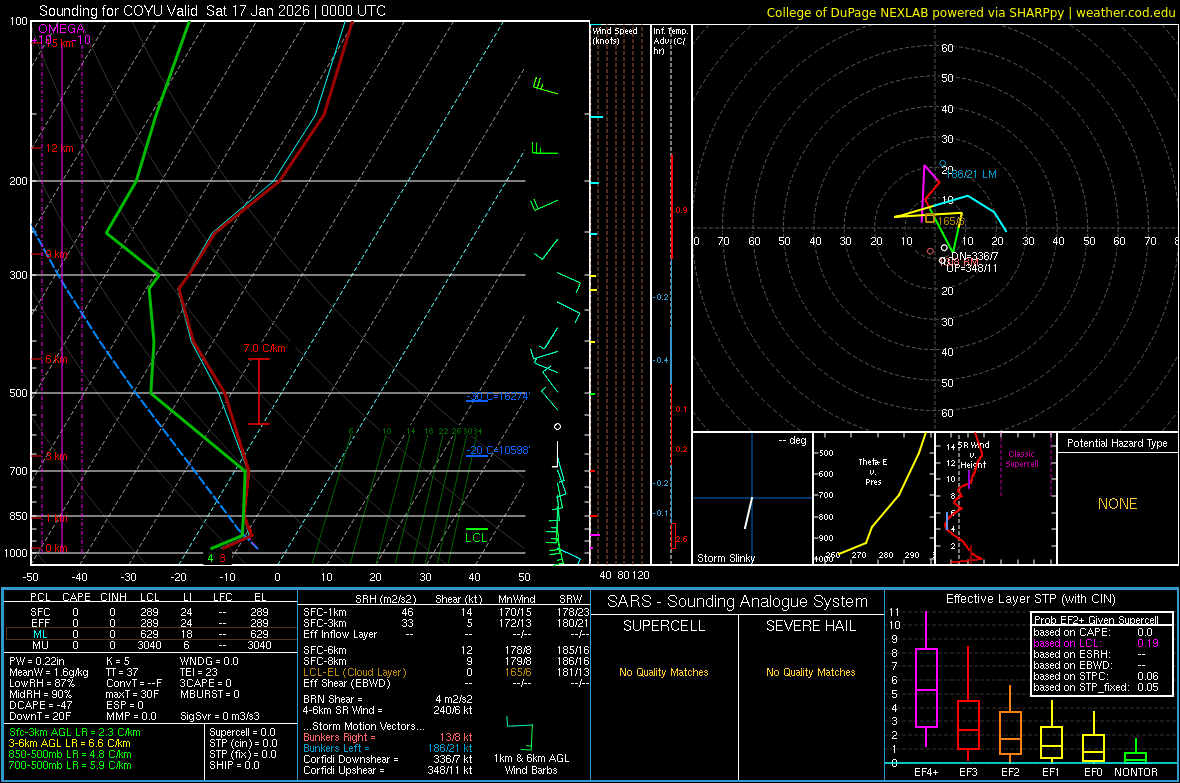1180x783 pixels.
Task: Open the 'Theta E v. Pres' inset plot
Action: 873,498
